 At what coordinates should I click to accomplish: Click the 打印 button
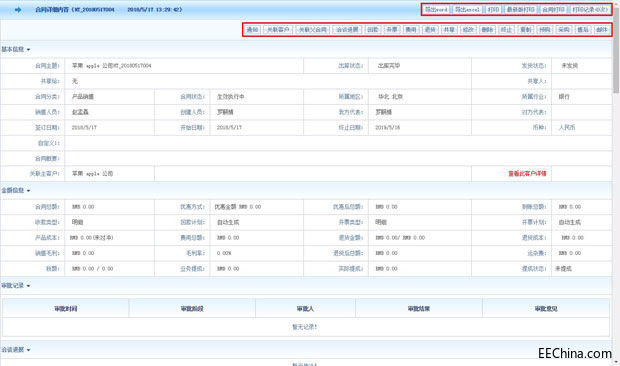tap(493, 9)
